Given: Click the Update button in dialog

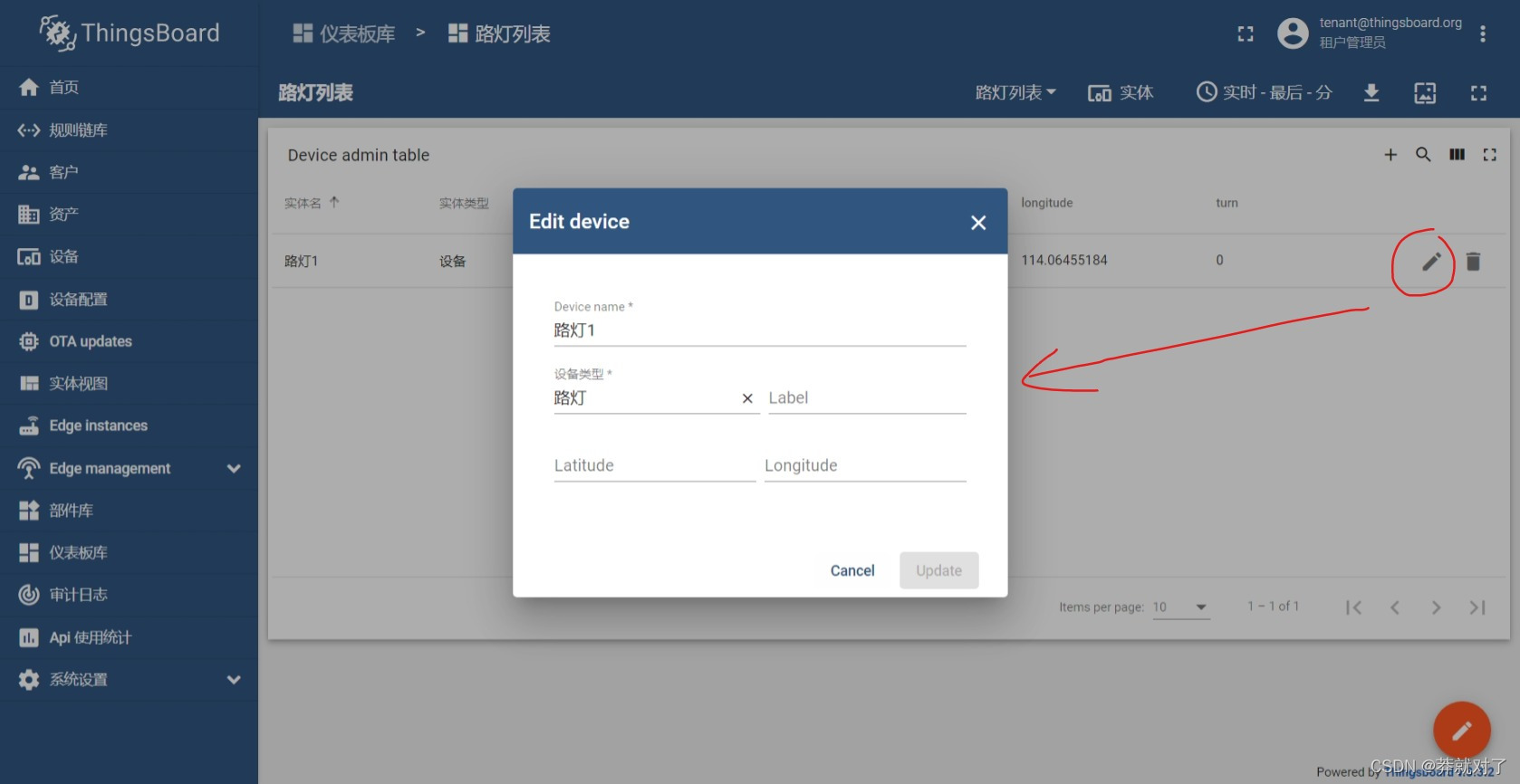Looking at the screenshot, I should [938, 570].
